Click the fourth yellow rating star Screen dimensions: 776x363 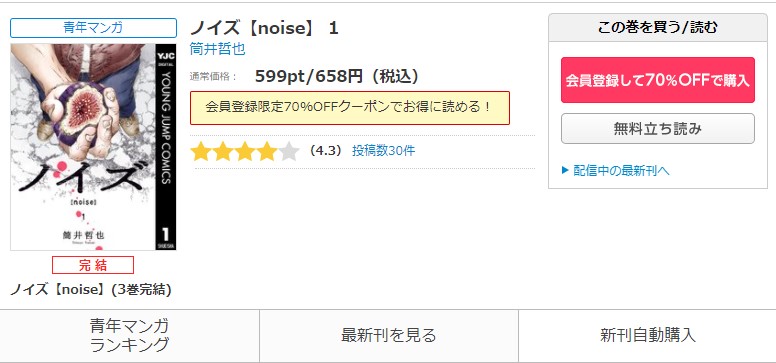[x=267, y=151]
